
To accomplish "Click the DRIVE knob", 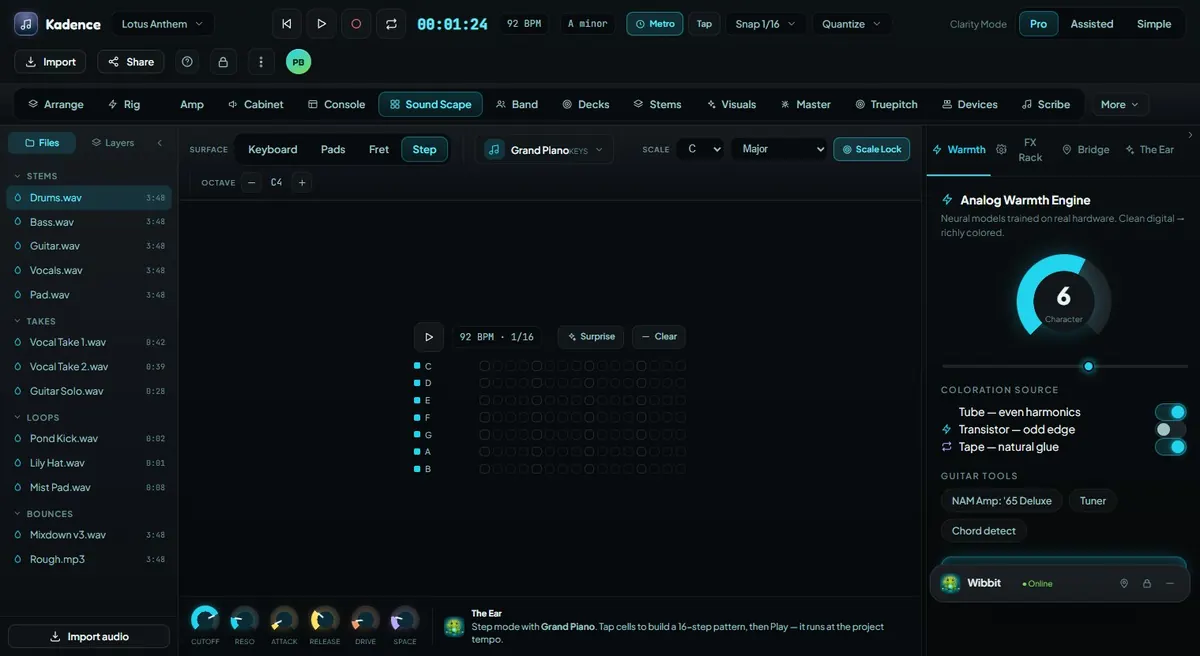I will [x=365, y=619].
